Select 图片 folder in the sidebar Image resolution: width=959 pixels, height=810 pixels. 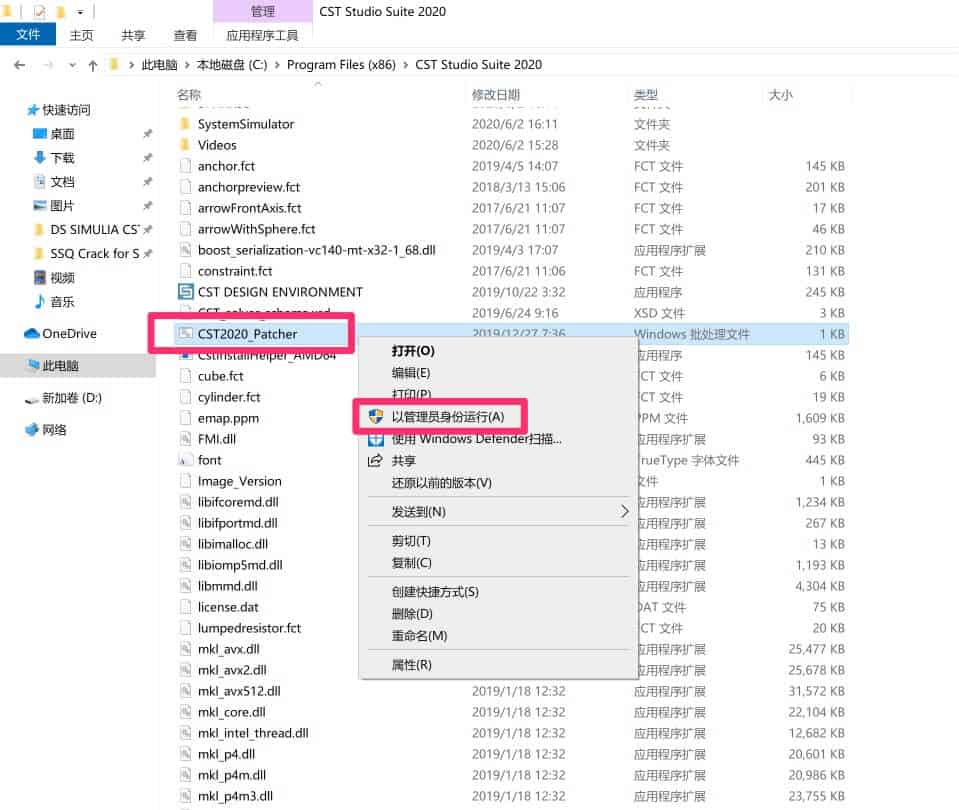tap(62, 206)
